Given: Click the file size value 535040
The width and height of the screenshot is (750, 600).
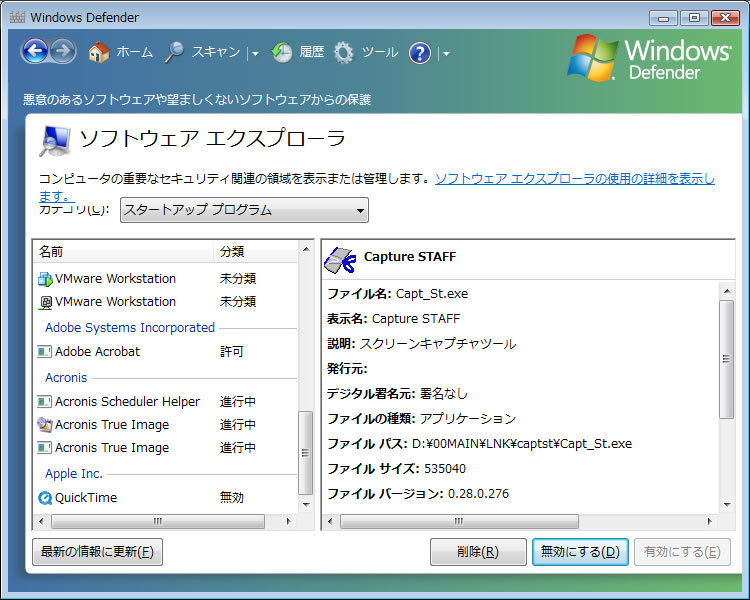Looking at the screenshot, I should click(x=445, y=469).
